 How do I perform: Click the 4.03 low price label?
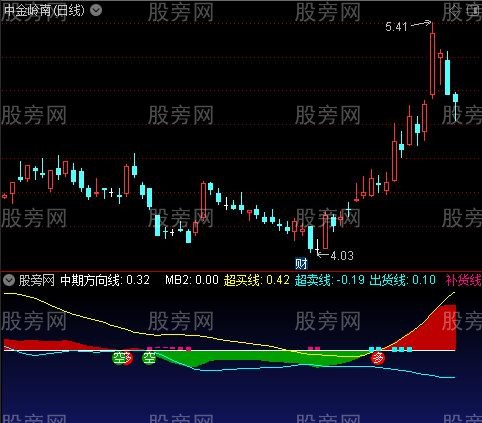pos(342,256)
